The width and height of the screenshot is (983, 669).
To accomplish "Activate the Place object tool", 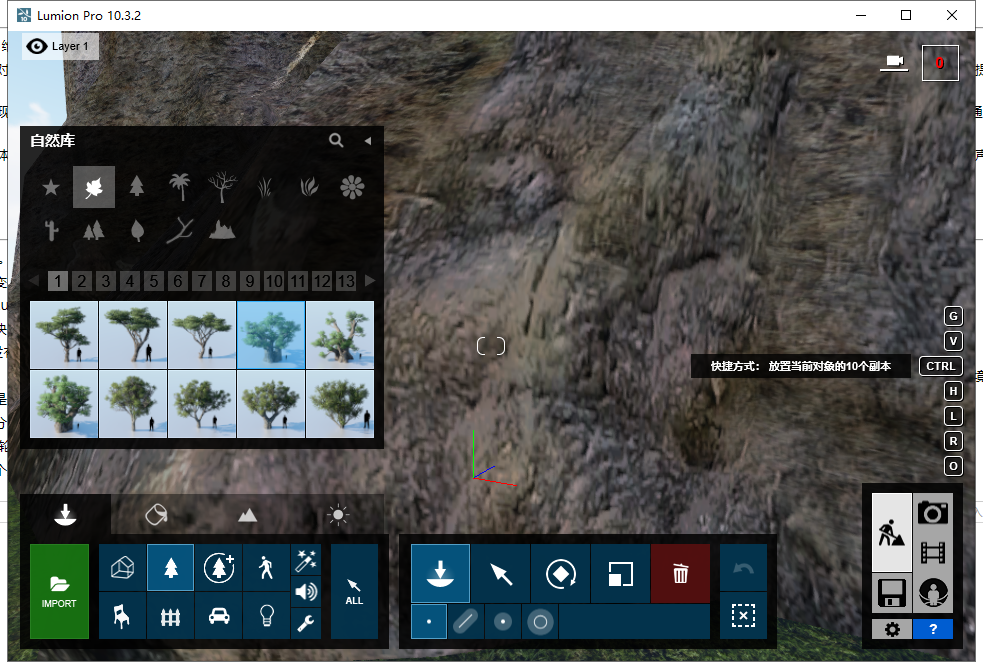I will pos(441,574).
